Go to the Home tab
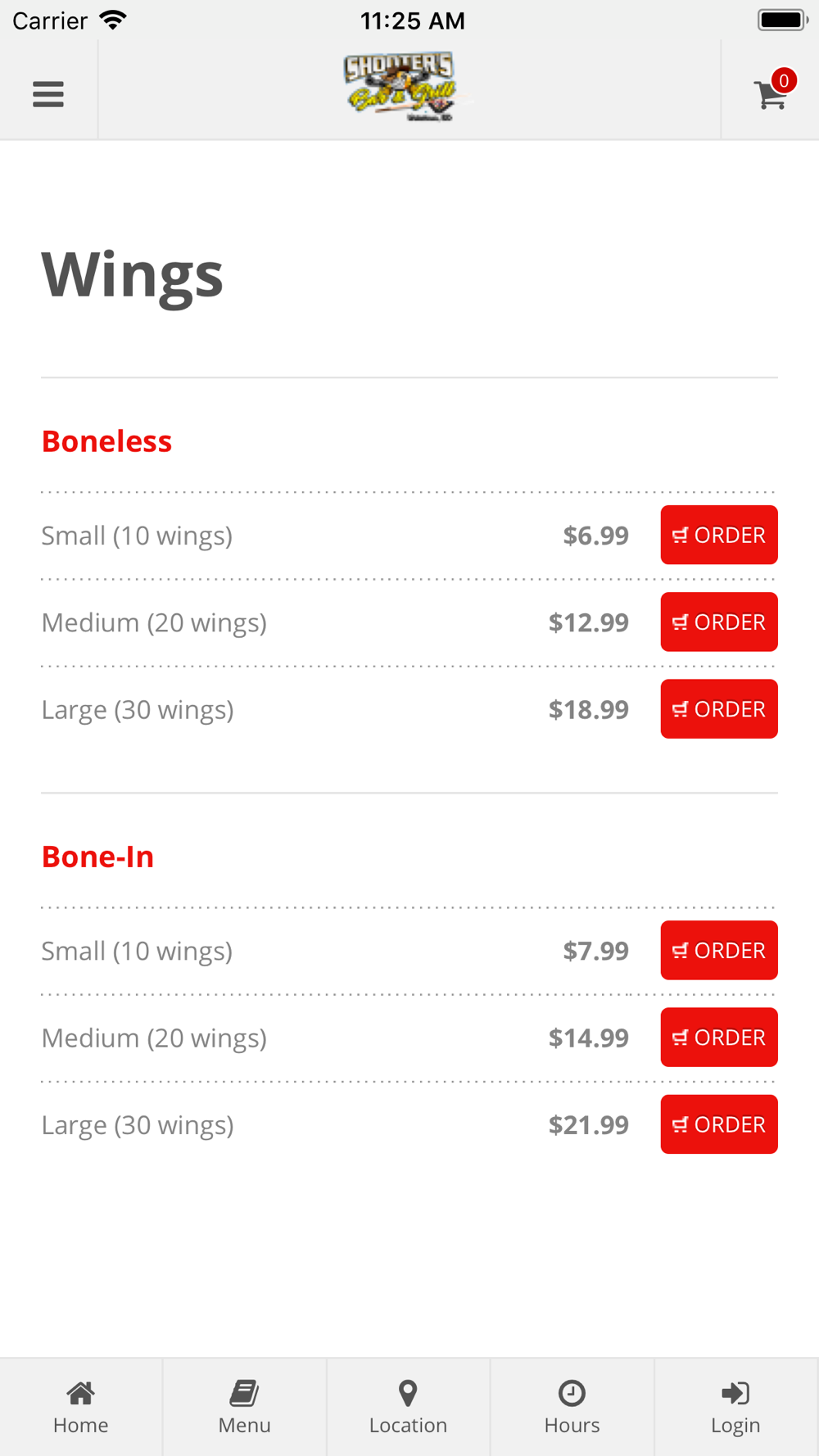This screenshot has width=819, height=1456. pyautogui.click(x=80, y=1407)
